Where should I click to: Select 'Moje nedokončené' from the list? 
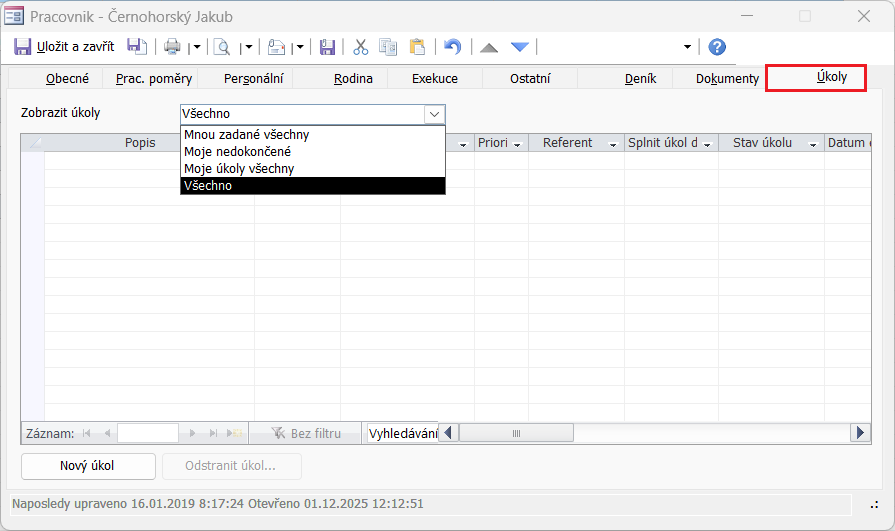pos(238,151)
